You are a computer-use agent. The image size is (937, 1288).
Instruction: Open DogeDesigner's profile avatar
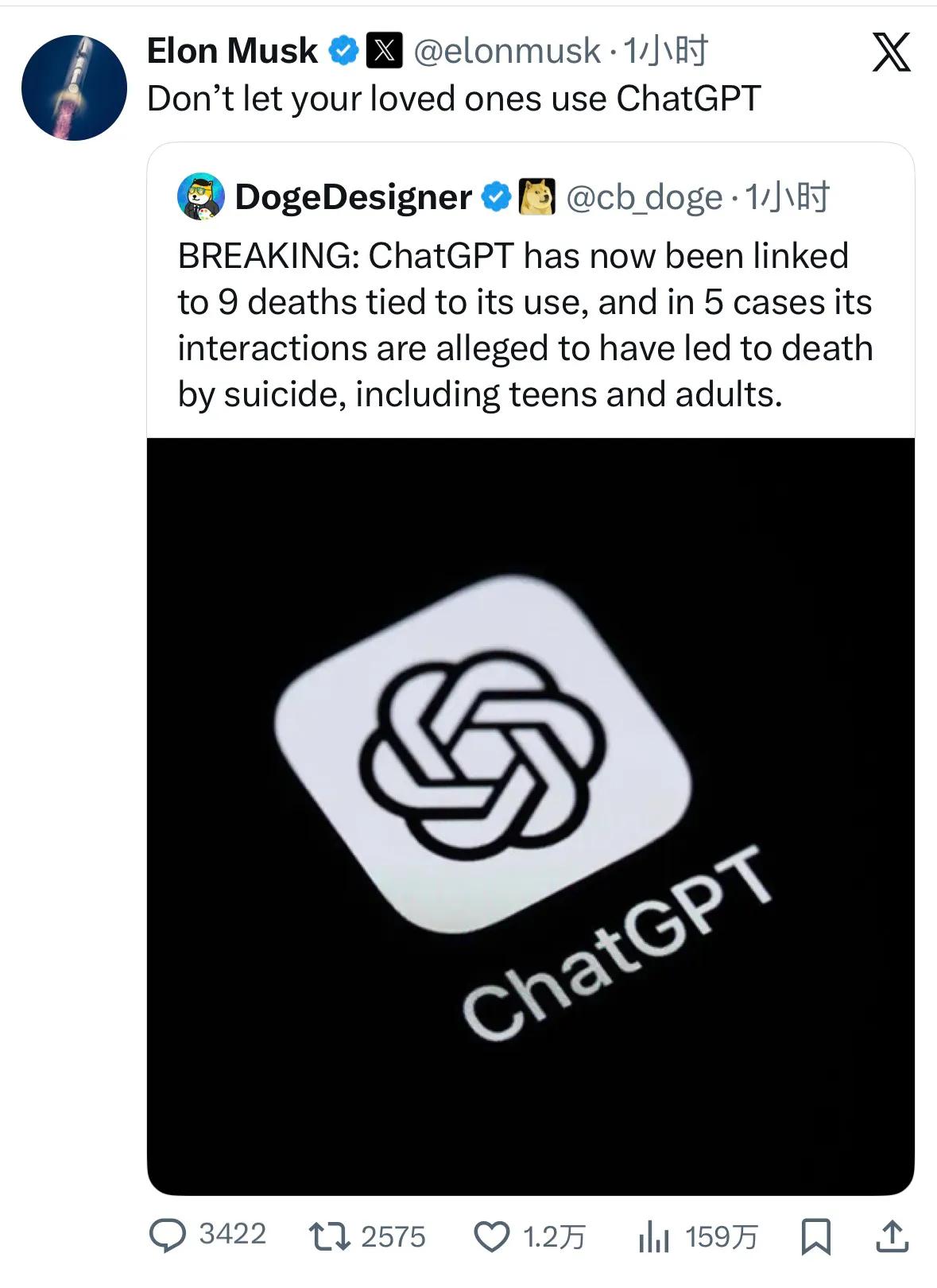200,198
